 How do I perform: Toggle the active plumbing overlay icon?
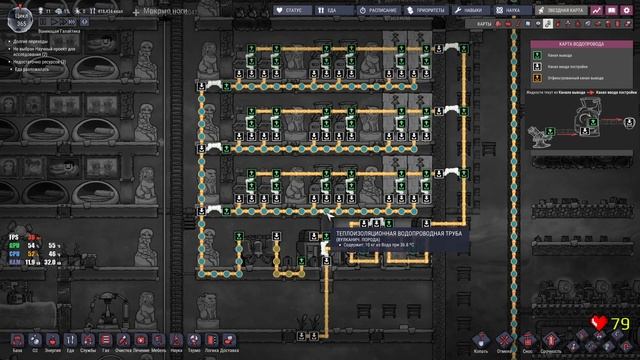[x=548, y=24]
